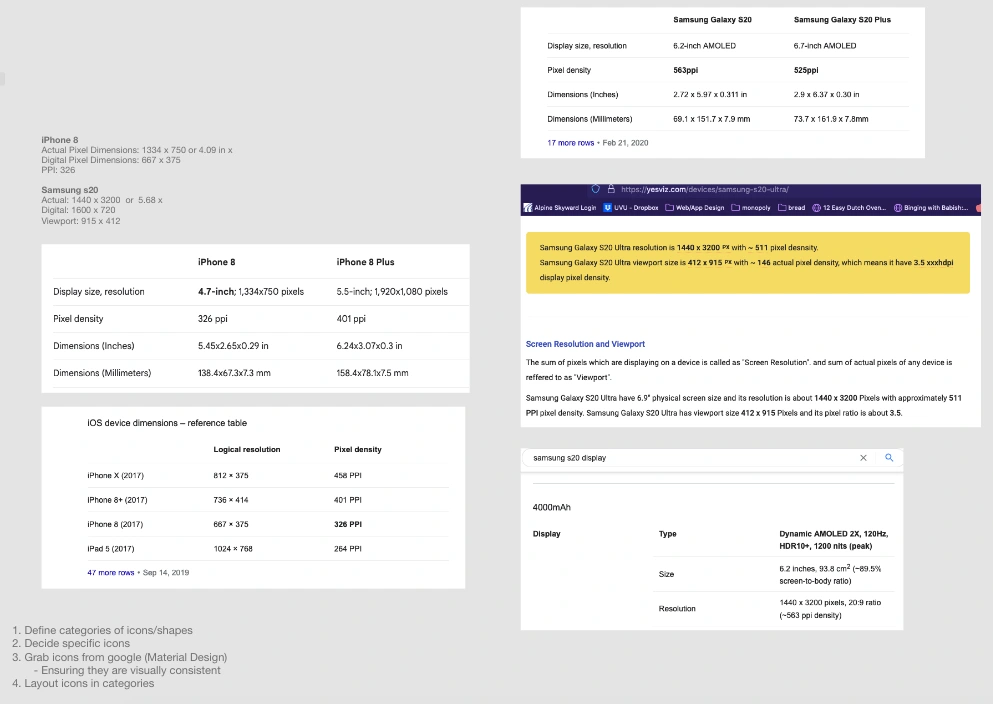The width and height of the screenshot is (993, 704).
Task: Open the Web/App Design bookmark folder
Action: click(x=695, y=208)
